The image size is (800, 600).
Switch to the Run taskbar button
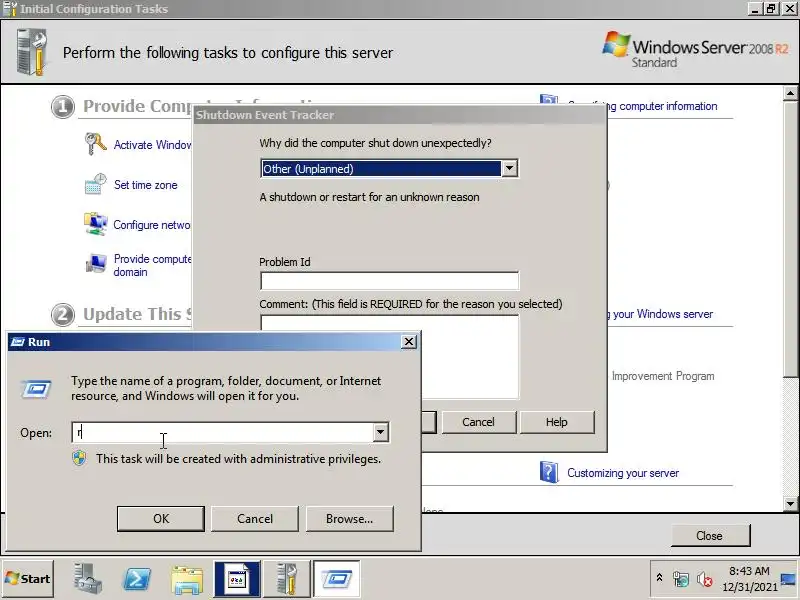click(x=337, y=579)
